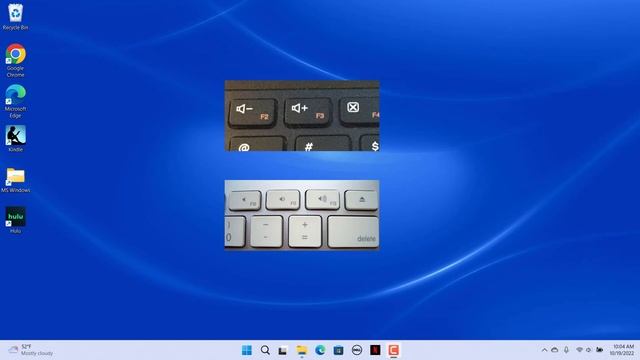The image size is (640, 360).
Task: Open the Dell app in taskbar
Action: [357, 350]
